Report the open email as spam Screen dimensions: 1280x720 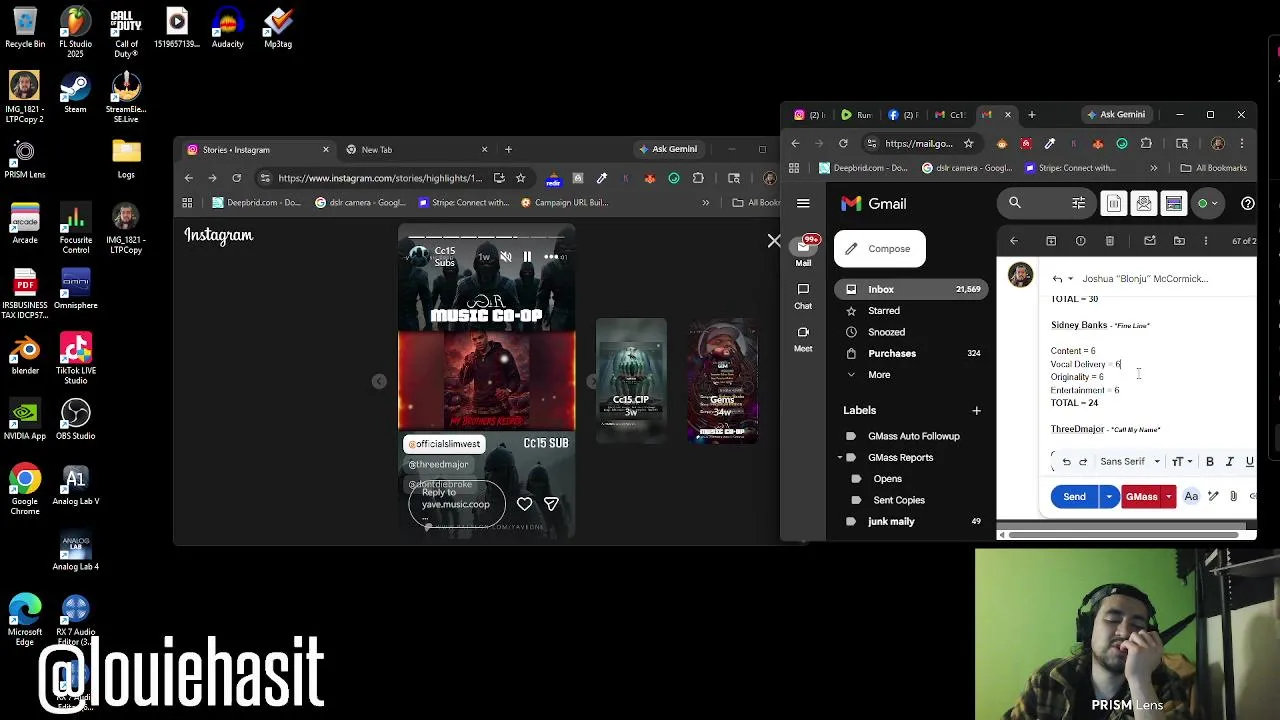pyautogui.click(x=1080, y=241)
